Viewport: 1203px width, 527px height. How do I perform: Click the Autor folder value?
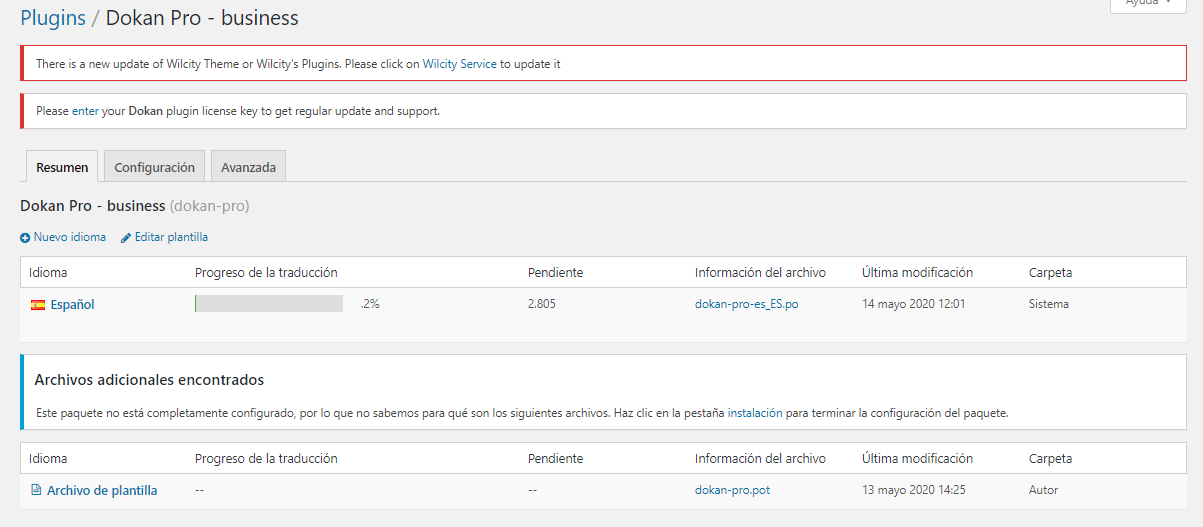tap(1043, 490)
